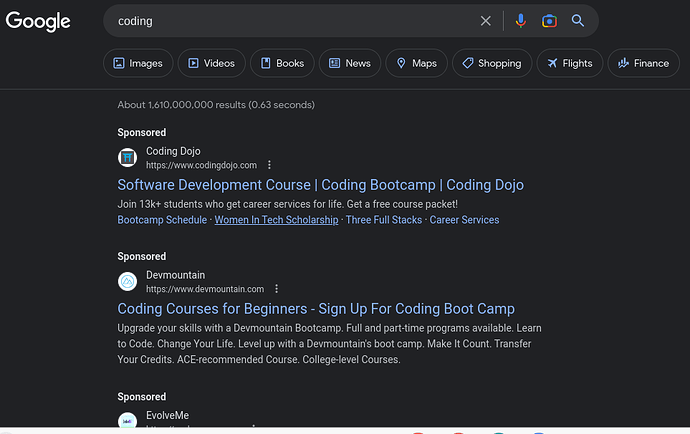Click the EvolveMe site name
The height and width of the screenshot is (434, 690).
[x=168, y=415]
